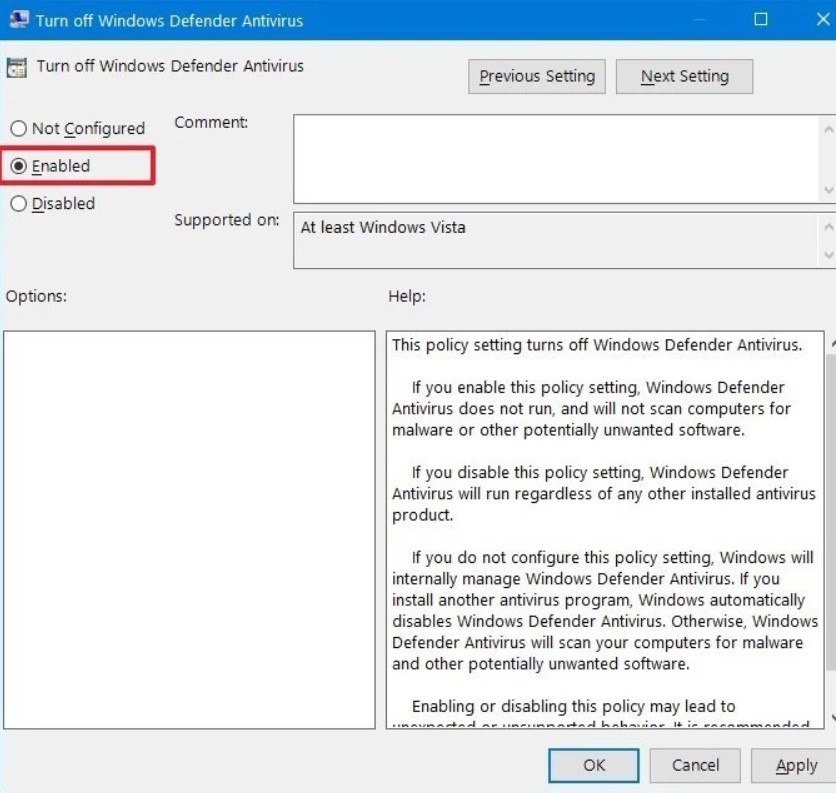The height and width of the screenshot is (793, 836).
Task: Choose the Enabled radio option
Action: pos(19,166)
